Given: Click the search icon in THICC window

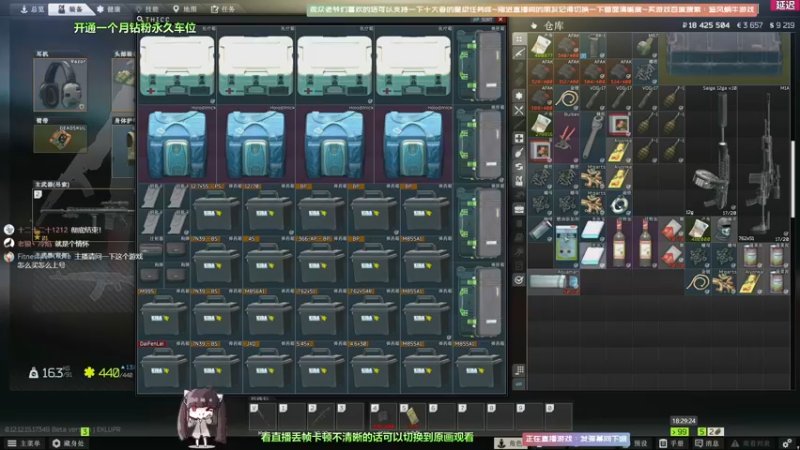Looking at the screenshot, I should pyautogui.click(x=140, y=19).
